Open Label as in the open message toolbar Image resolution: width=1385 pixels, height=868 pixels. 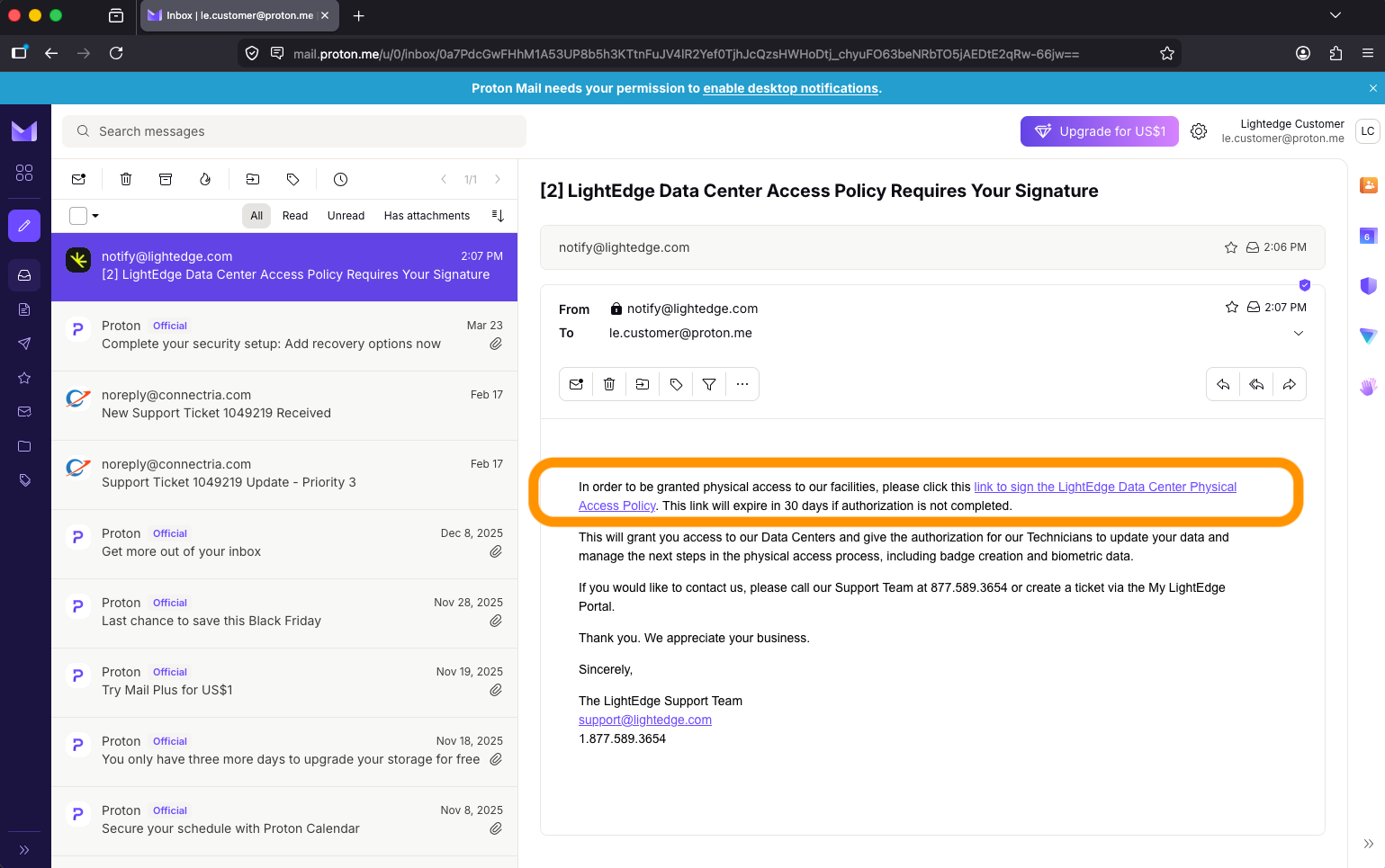pos(676,384)
